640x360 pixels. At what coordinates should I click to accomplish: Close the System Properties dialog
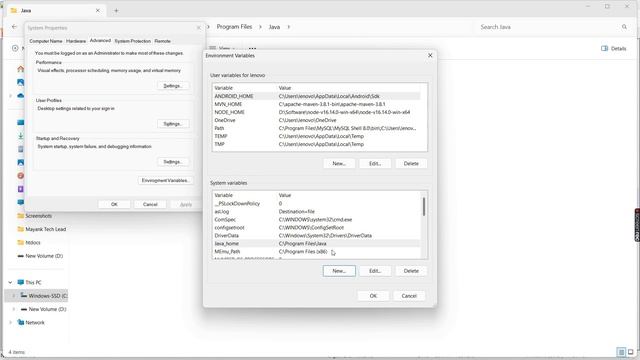tap(199, 28)
